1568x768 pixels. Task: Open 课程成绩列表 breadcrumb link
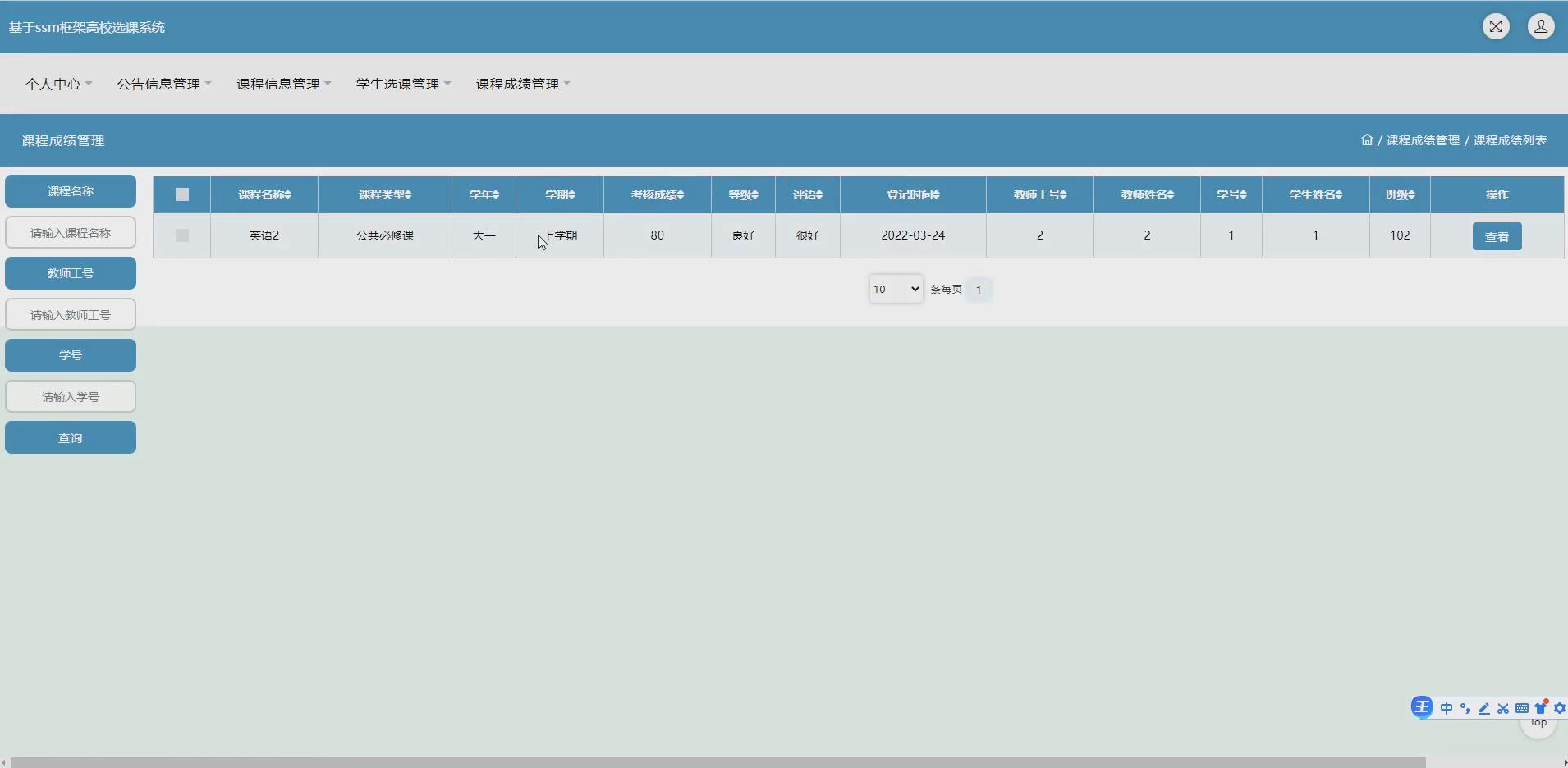[1510, 140]
